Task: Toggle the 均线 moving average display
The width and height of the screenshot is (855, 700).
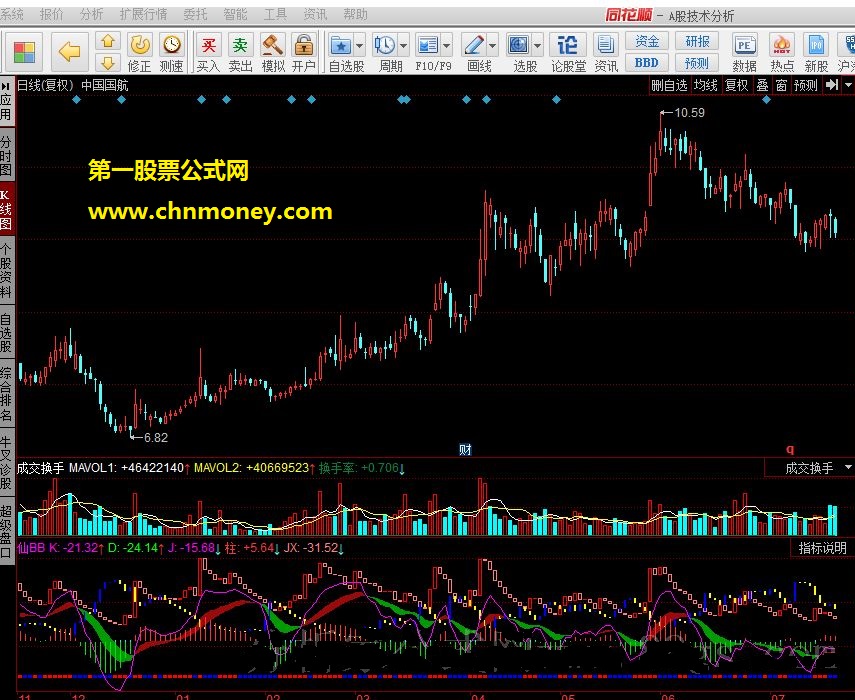Action: tap(705, 85)
